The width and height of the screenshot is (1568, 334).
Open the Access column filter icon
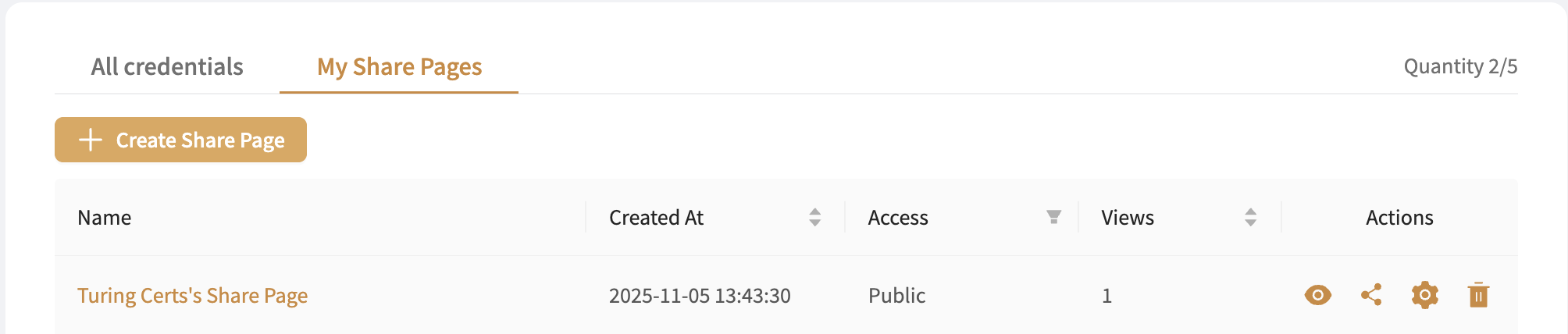(x=1053, y=217)
